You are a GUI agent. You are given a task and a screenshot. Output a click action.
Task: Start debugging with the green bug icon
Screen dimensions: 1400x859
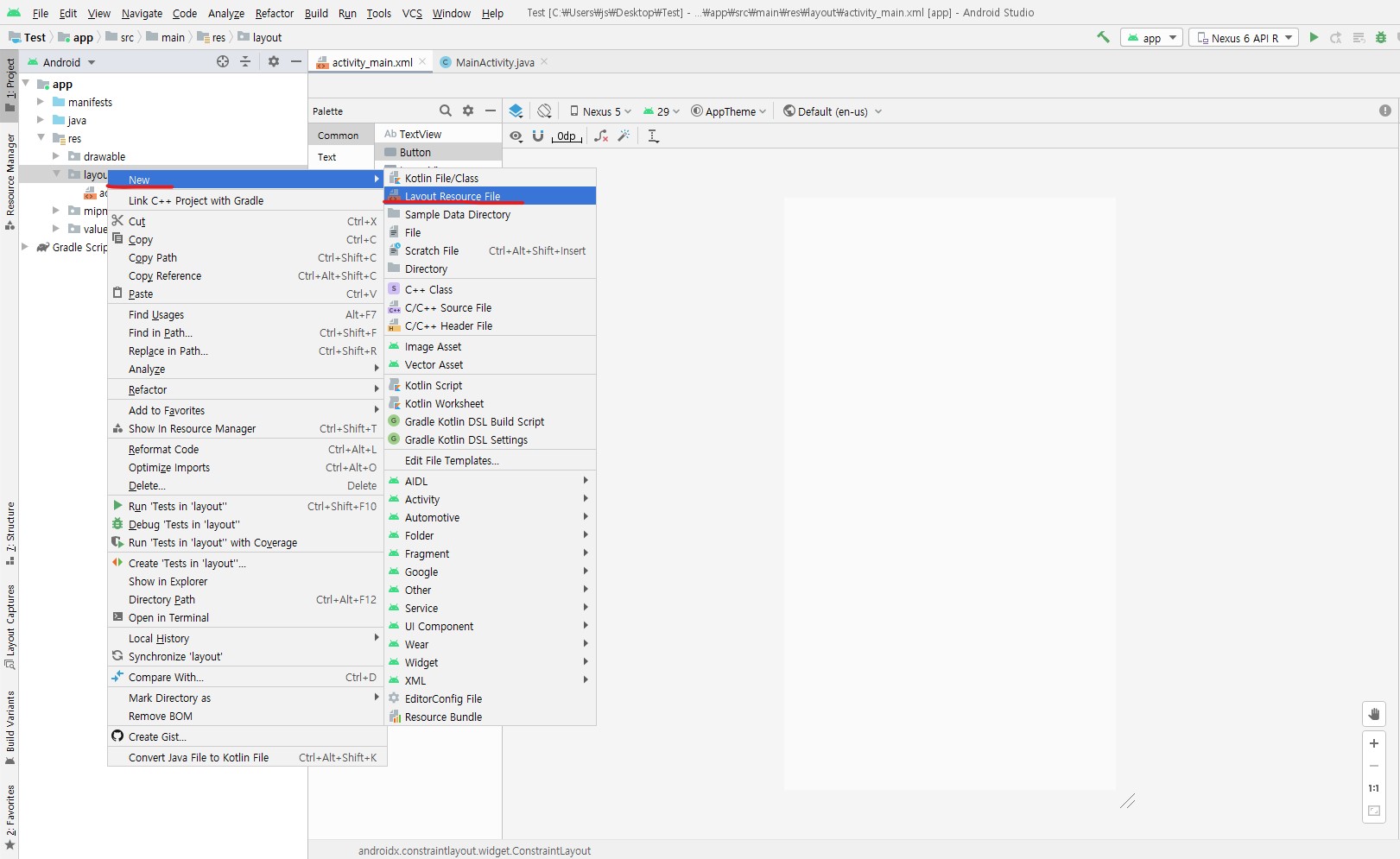(x=1381, y=37)
